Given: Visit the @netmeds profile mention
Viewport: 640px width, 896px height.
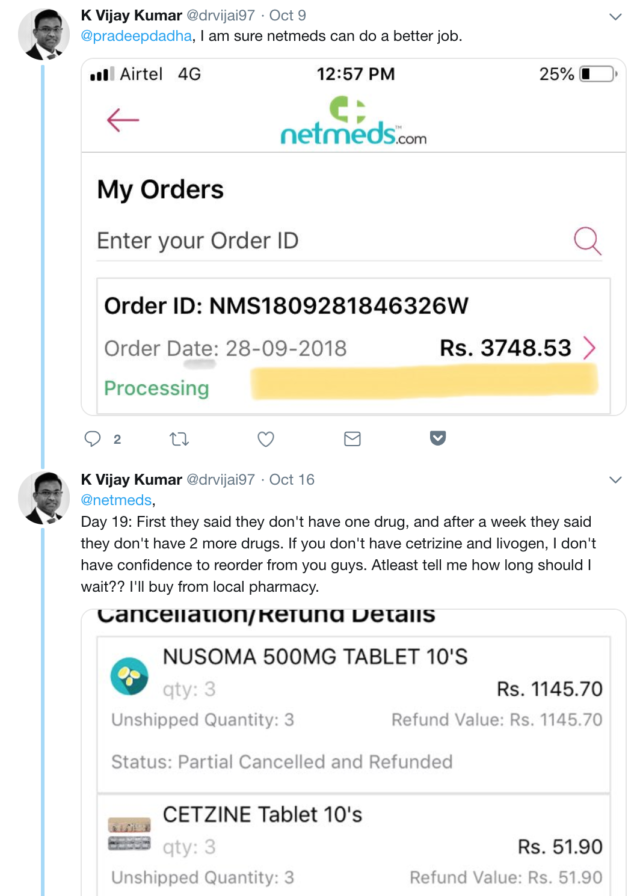Looking at the screenshot, I should pos(117,500).
